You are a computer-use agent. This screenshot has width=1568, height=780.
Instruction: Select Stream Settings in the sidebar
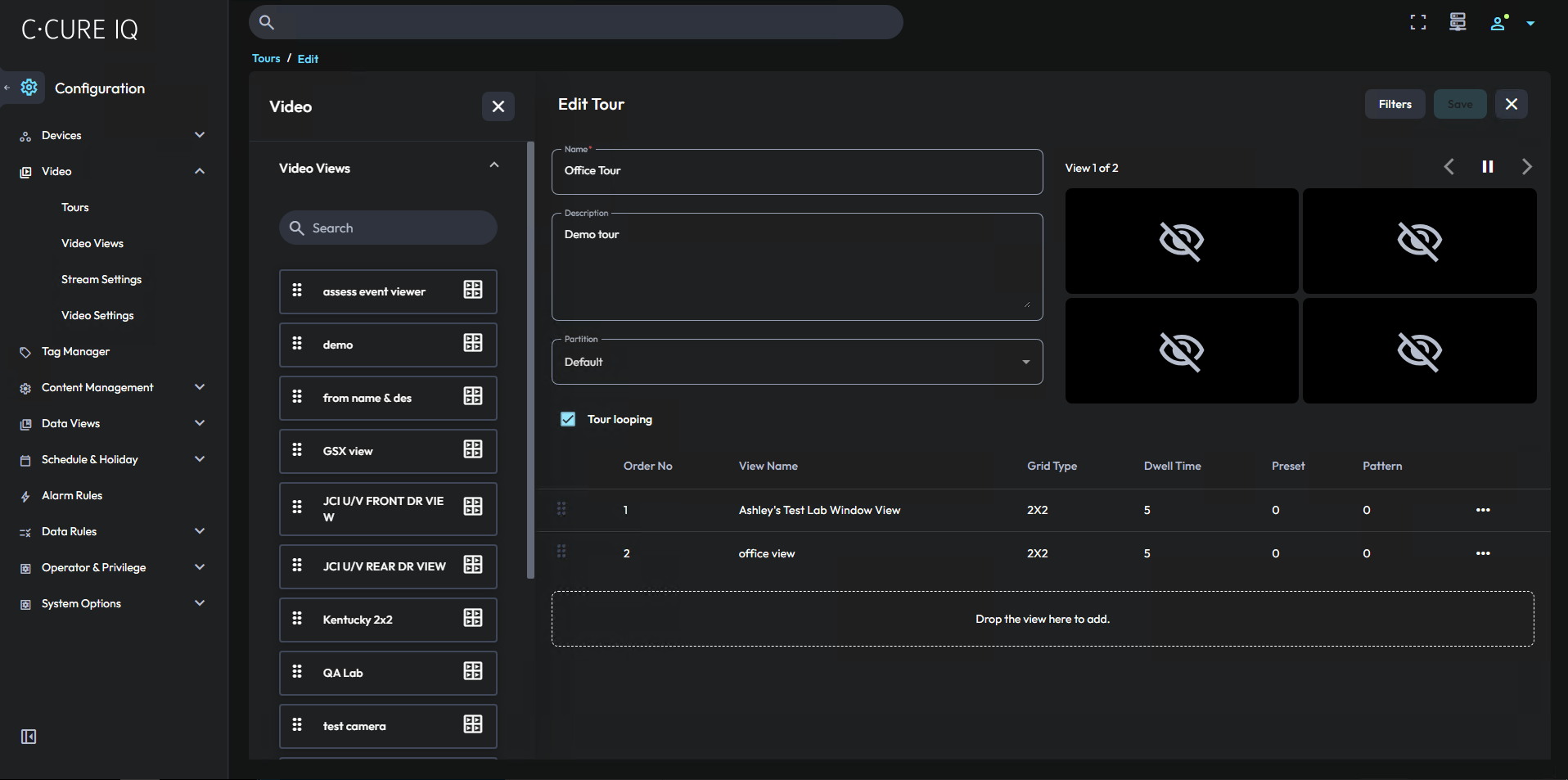tap(101, 279)
